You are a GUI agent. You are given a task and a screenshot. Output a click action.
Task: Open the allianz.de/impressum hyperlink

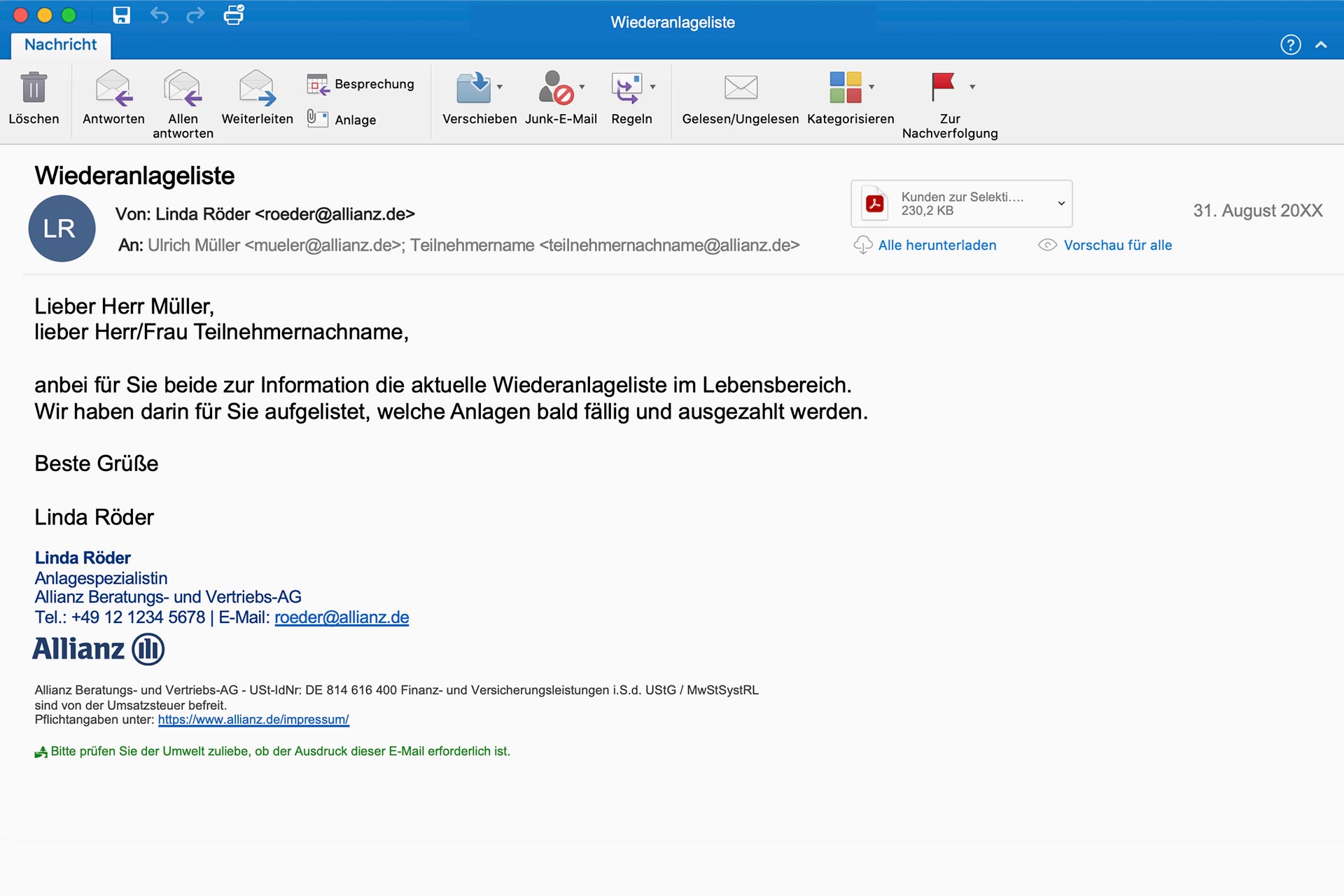[253, 720]
